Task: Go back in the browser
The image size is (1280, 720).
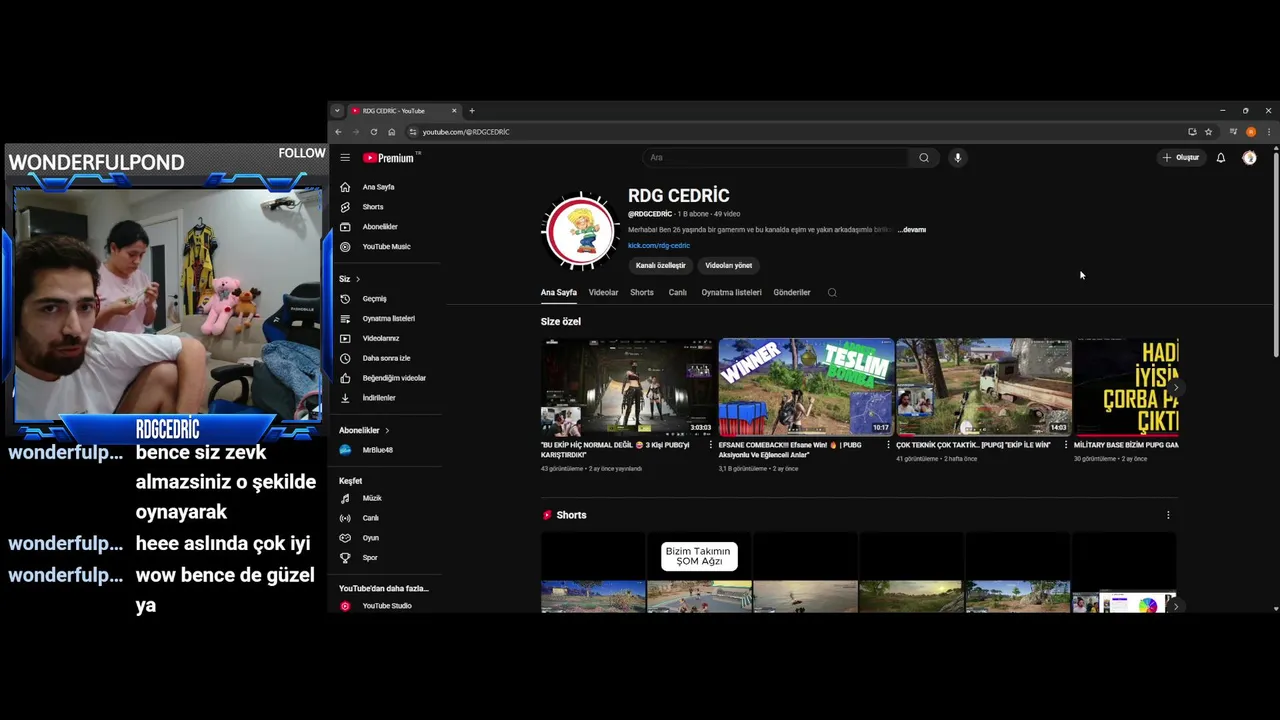Action: point(338,132)
